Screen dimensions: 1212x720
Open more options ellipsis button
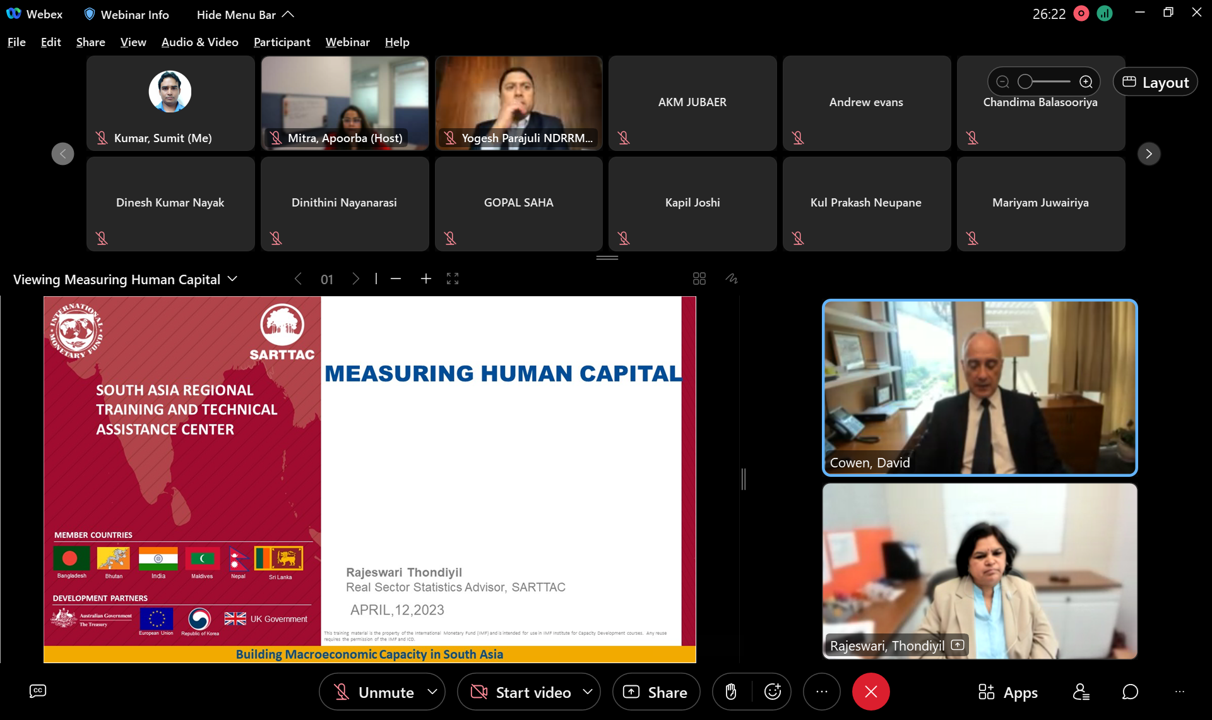822,692
